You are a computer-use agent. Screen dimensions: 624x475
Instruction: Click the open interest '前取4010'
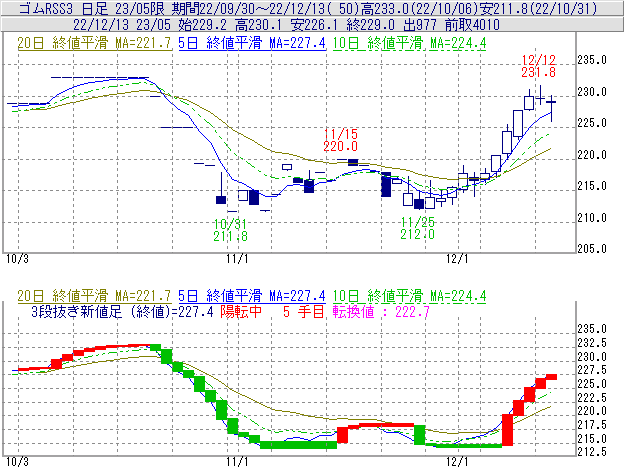(472, 25)
